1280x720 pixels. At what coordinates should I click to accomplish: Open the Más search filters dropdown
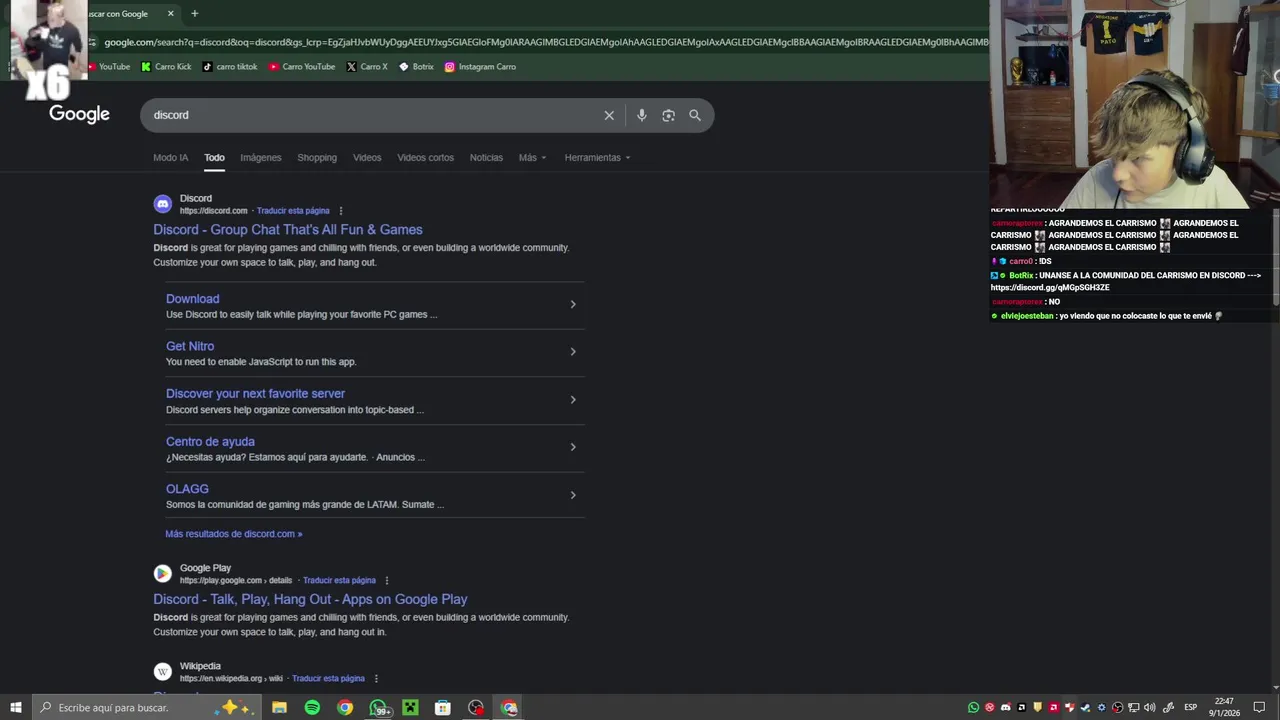(532, 158)
